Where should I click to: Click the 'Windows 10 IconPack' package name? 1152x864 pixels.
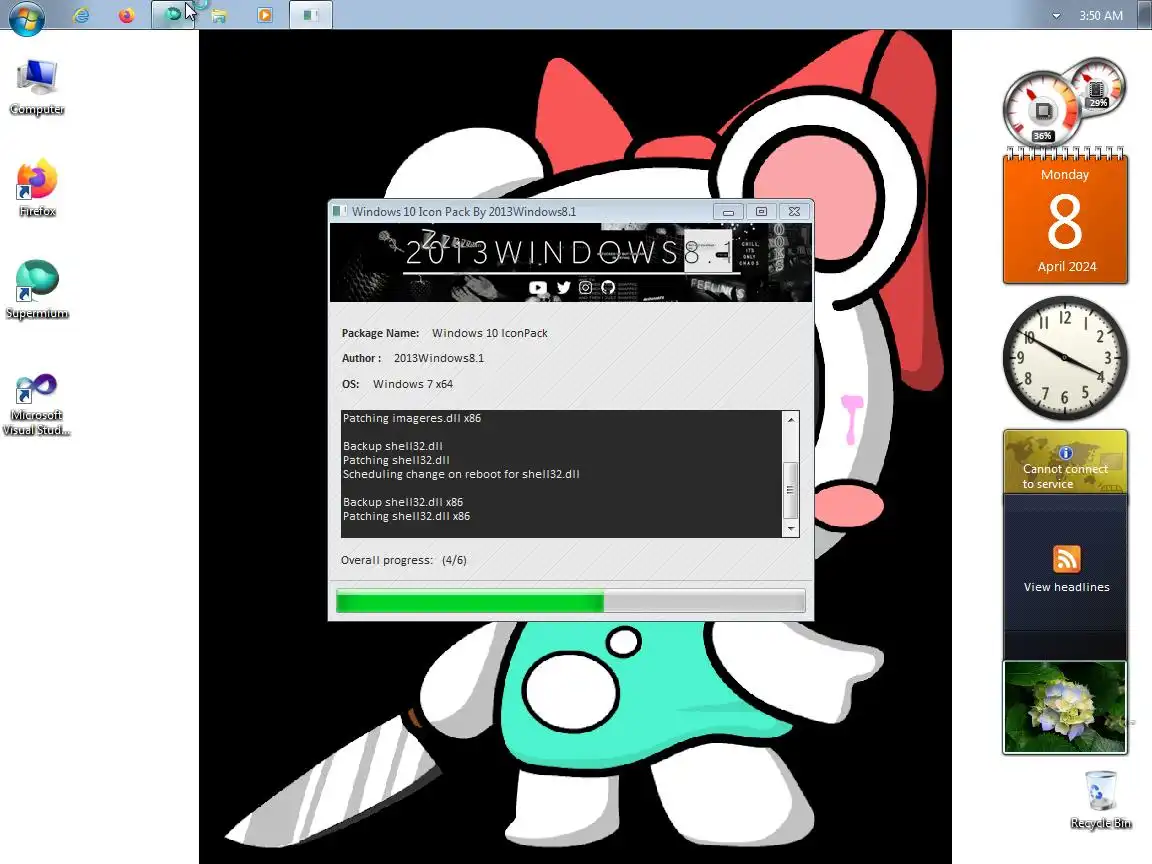489,333
